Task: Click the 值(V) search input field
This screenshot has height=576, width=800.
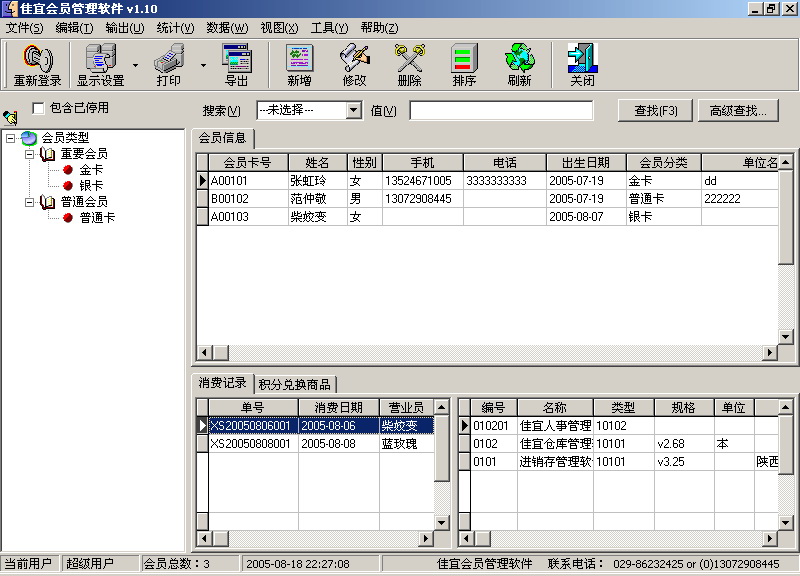Action: pos(502,110)
